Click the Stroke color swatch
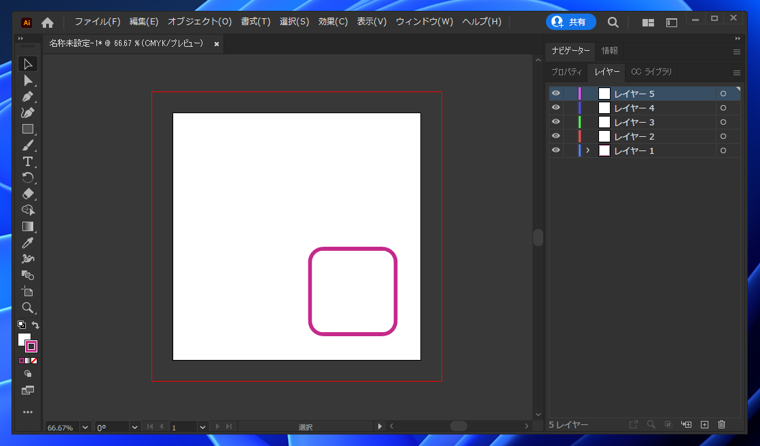The width and height of the screenshot is (760, 446). tap(32, 346)
